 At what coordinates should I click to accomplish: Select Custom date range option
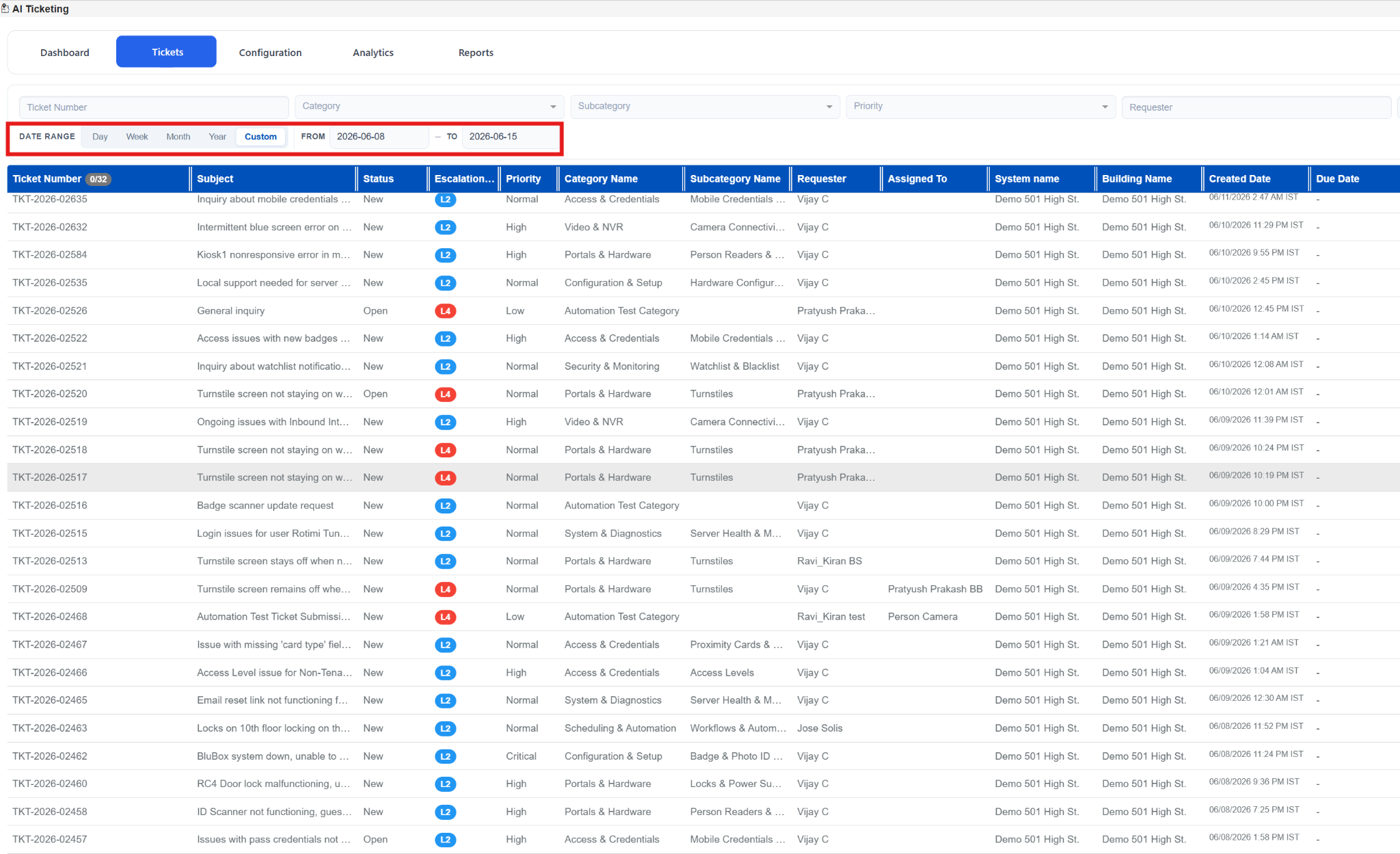tap(260, 137)
